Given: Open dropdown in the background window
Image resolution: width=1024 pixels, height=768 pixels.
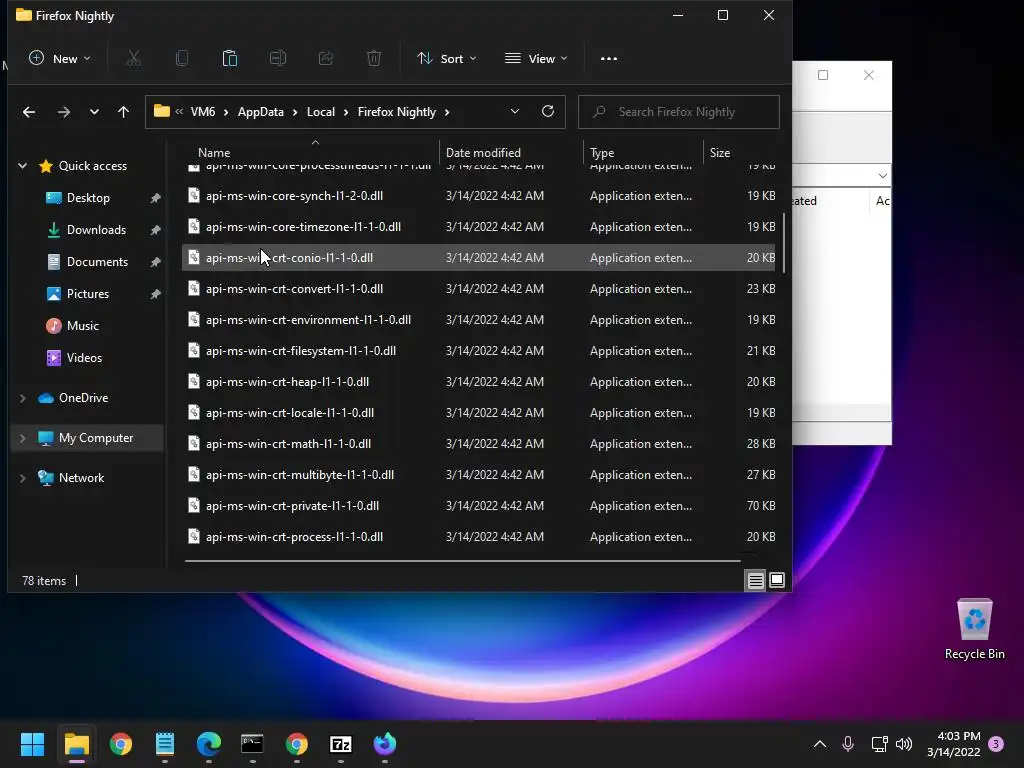Looking at the screenshot, I should 882,176.
